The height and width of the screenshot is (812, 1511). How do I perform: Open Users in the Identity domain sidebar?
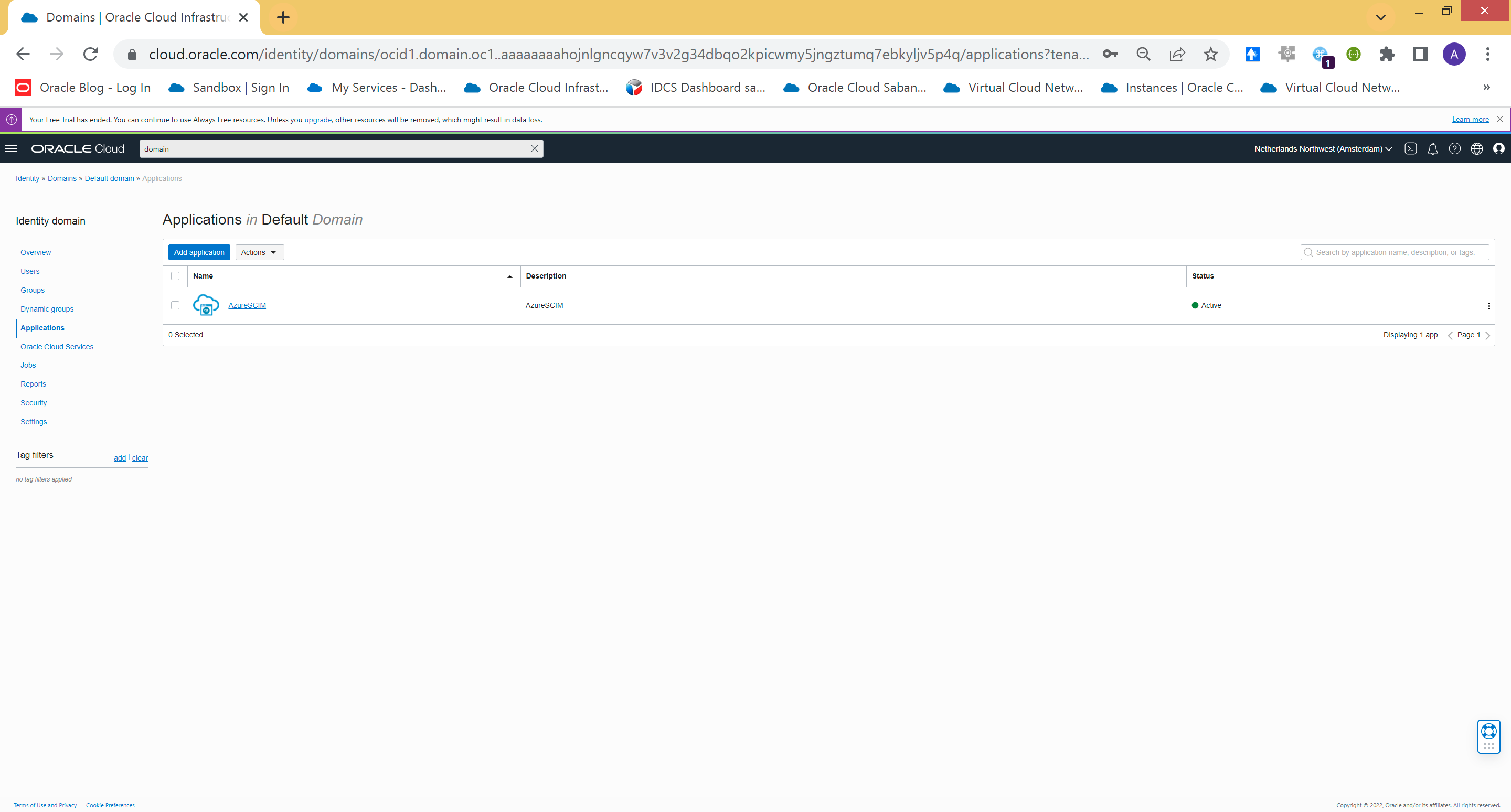pyautogui.click(x=30, y=271)
